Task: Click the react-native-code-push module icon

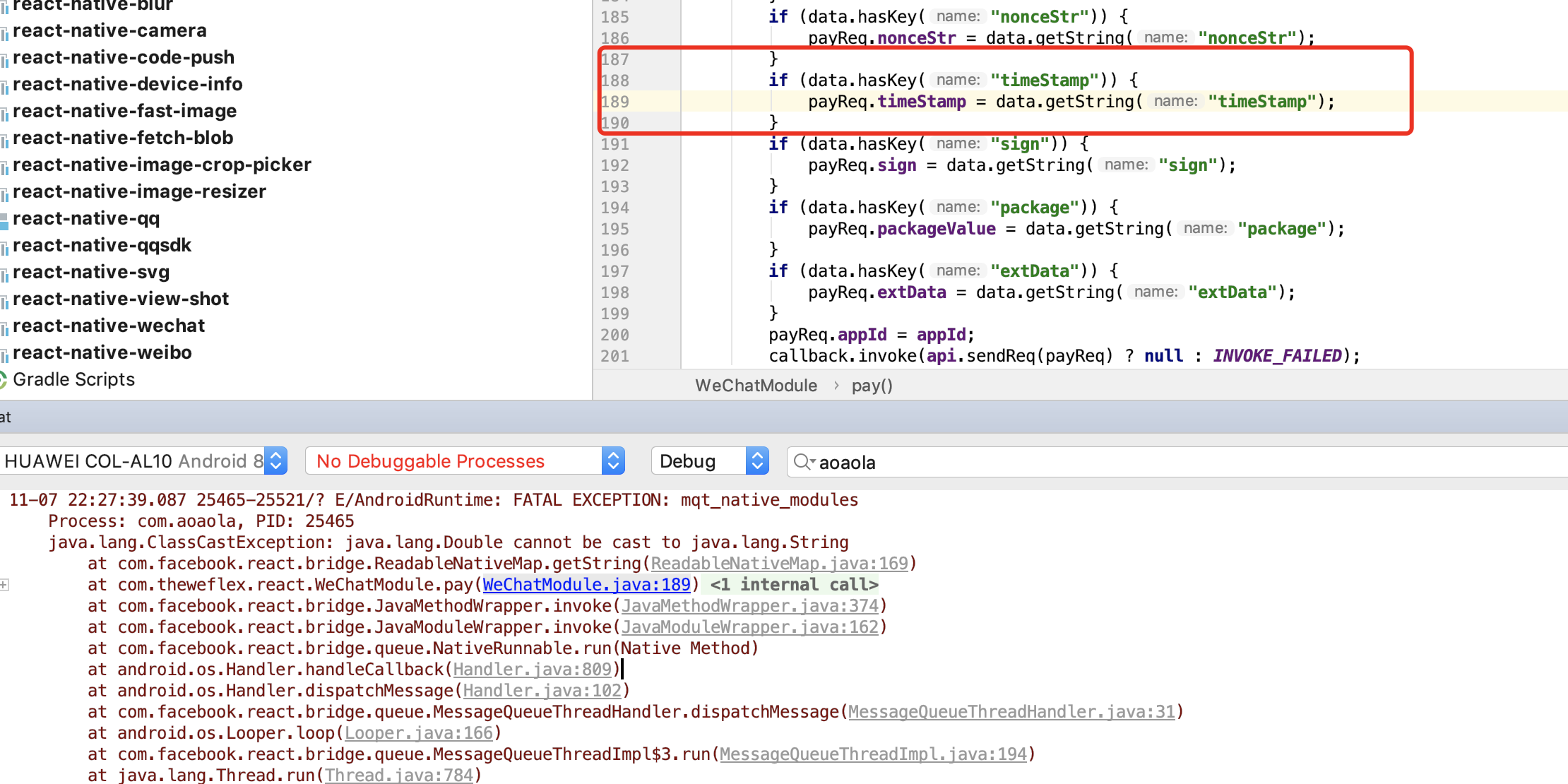Action: pyautogui.click(x=6, y=58)
